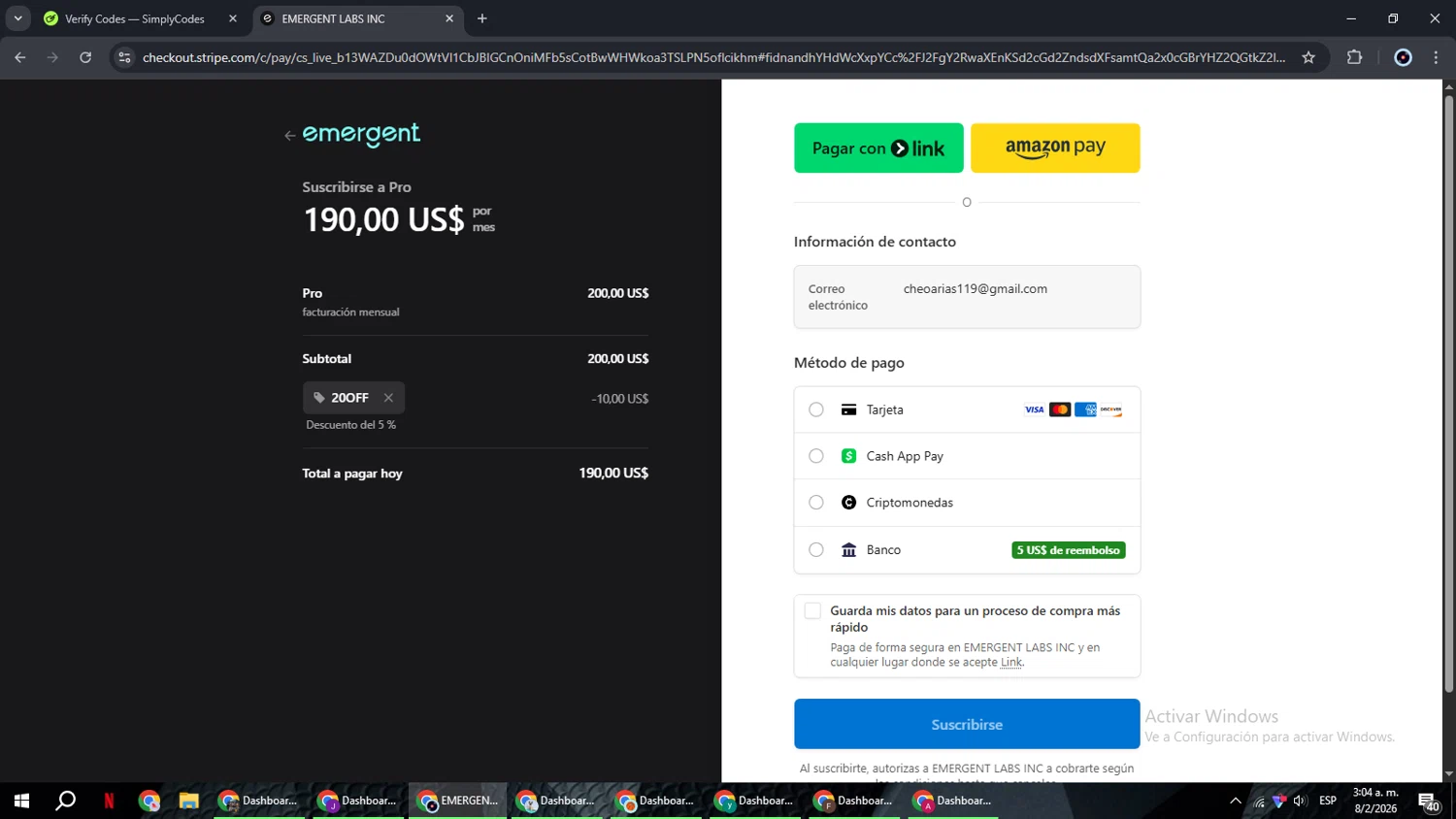The width and height of the screenshot is (1456, 819).
Task: Click the credit card icon next to Tarjeta
Action: point(848,409)
